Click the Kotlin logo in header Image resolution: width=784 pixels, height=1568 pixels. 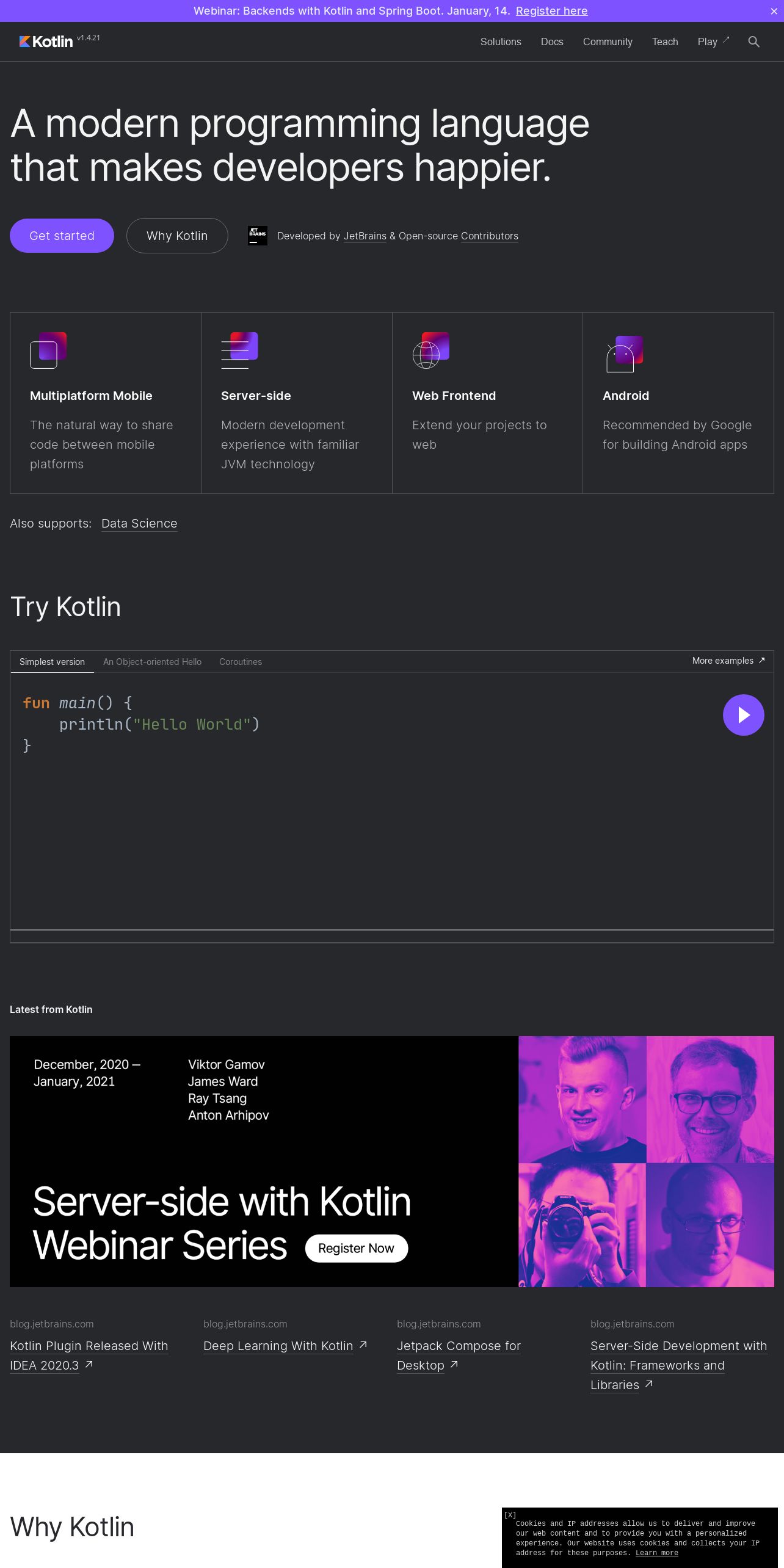pos(46,42)
